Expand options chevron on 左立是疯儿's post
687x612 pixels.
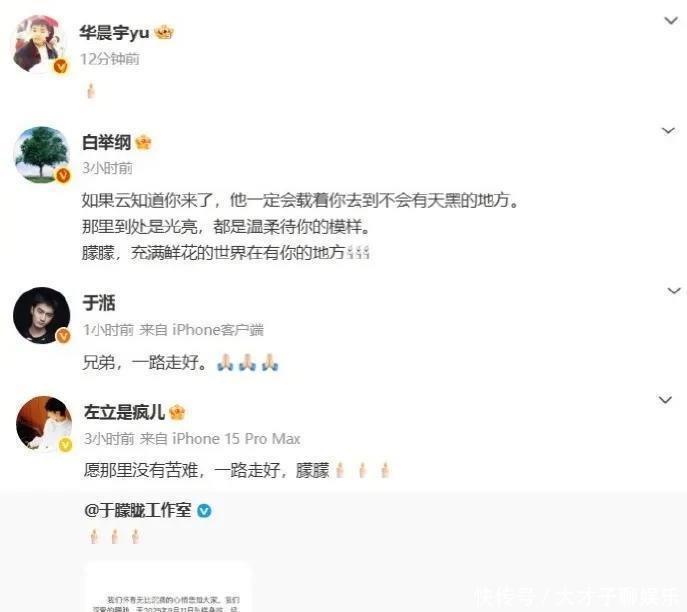(665, 400)
